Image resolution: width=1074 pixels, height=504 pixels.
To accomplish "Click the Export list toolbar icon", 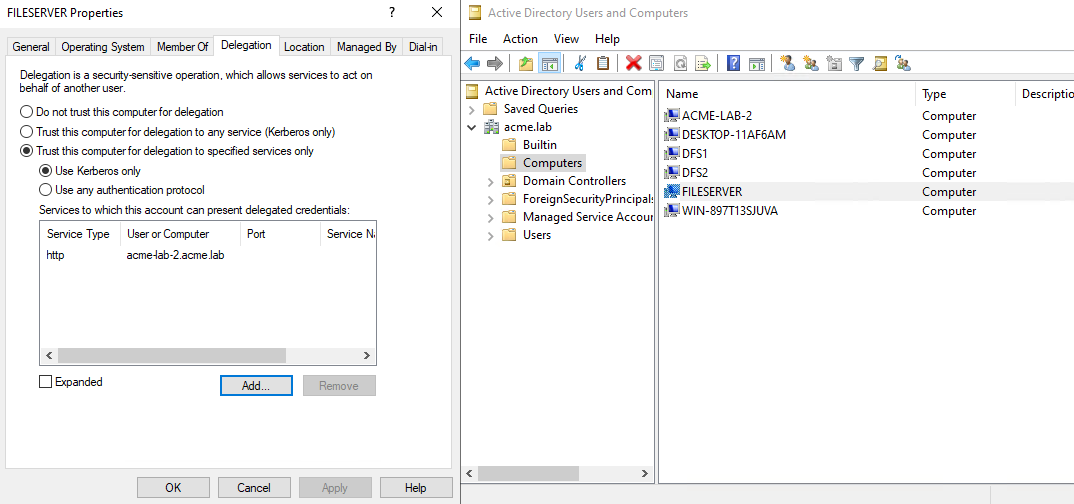I will pos(703,63).
